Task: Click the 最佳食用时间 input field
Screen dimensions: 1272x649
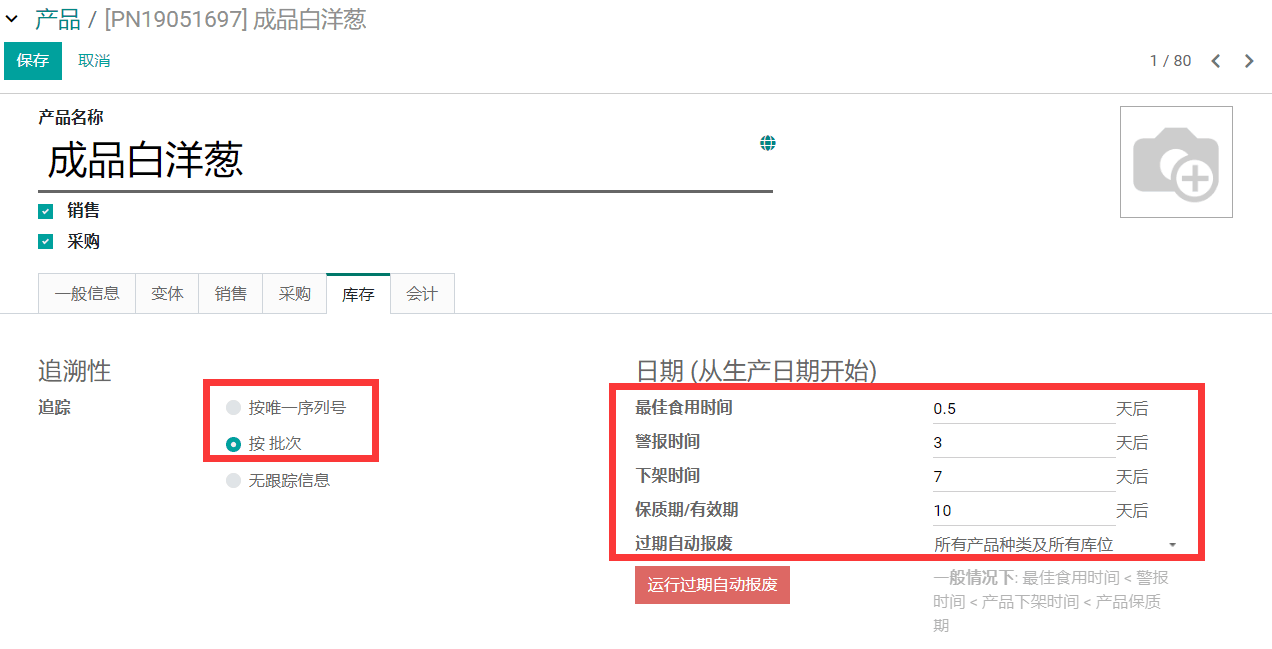Action: 1022,408
